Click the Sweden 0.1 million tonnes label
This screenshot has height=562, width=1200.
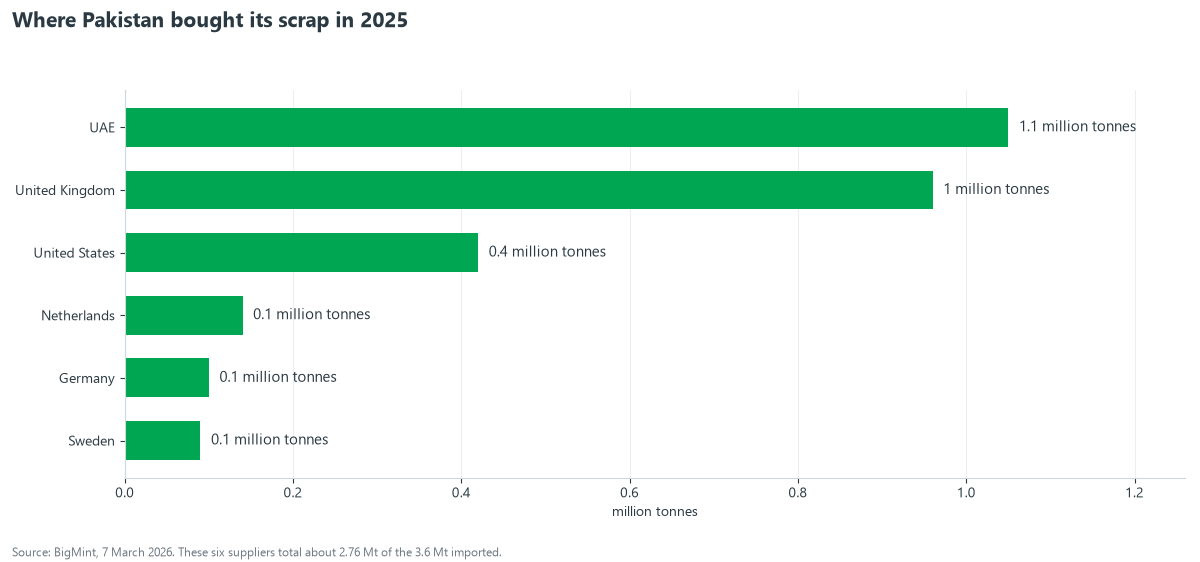click(x=269, y=439)
